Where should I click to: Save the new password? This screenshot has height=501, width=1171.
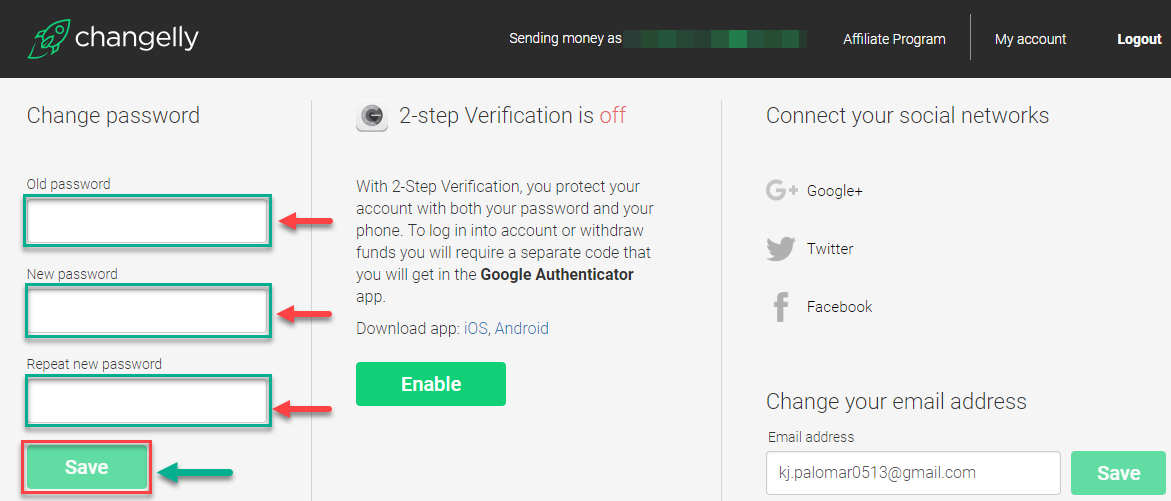pyautogui.click(x=87, y=467)
